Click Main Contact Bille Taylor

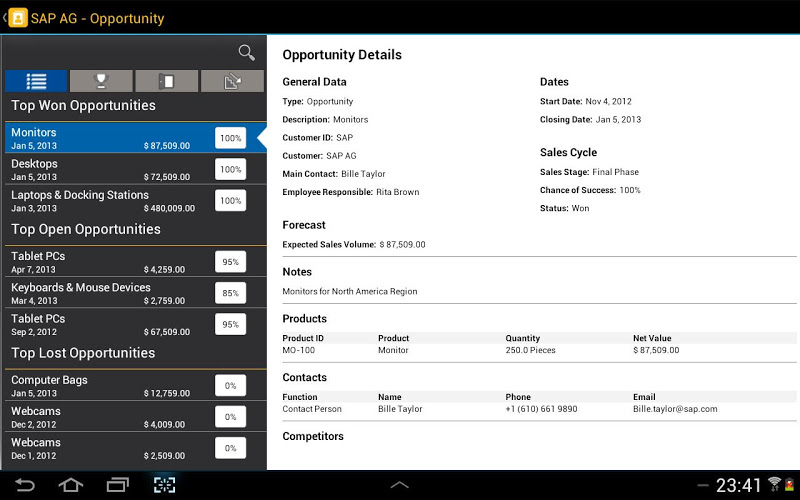(x=363, y=174)
